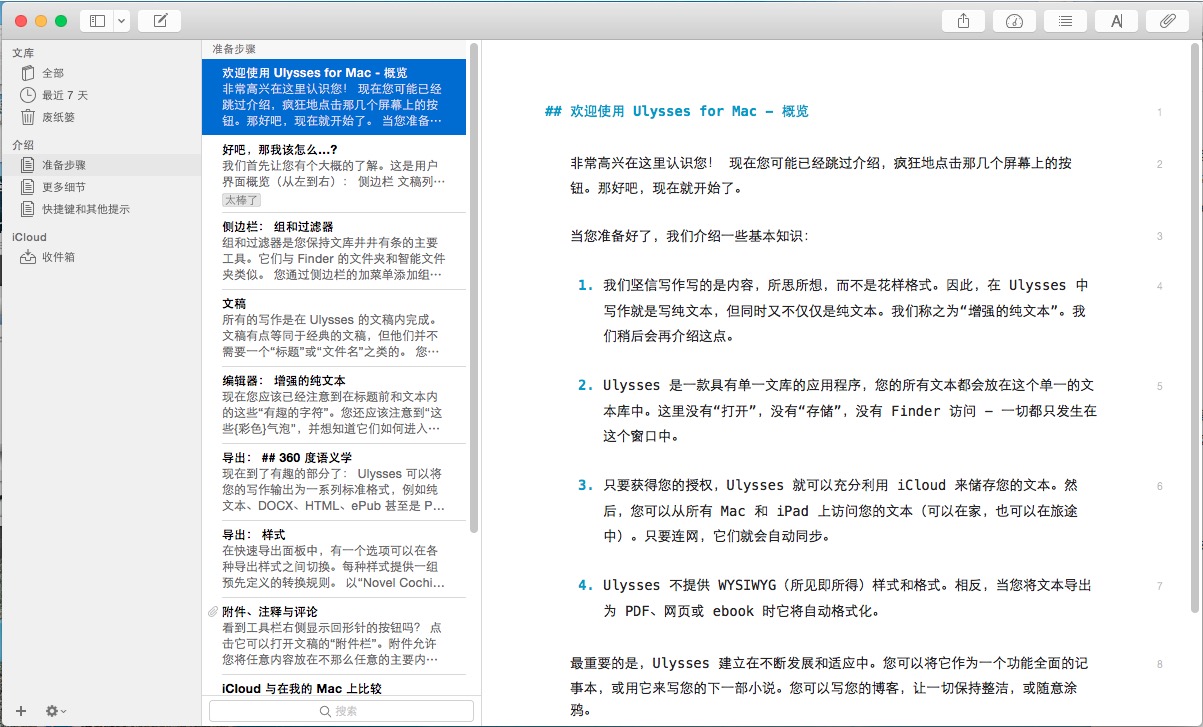Open the iCloud 收件箱 inbox
The height and width of the screenshot is (727, 1203).
pos(58,257)
